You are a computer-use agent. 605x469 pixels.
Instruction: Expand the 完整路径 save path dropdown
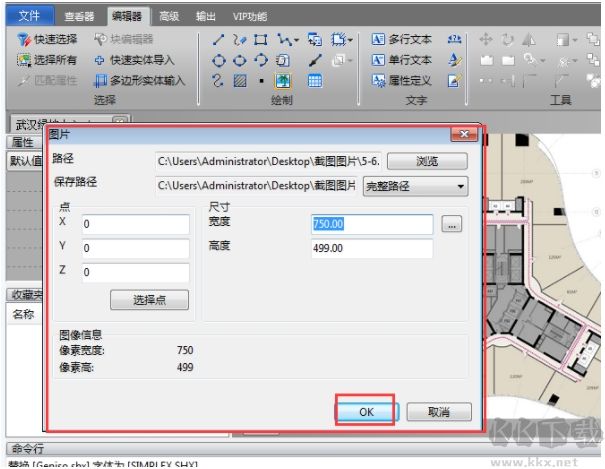[x=460, y=185]
